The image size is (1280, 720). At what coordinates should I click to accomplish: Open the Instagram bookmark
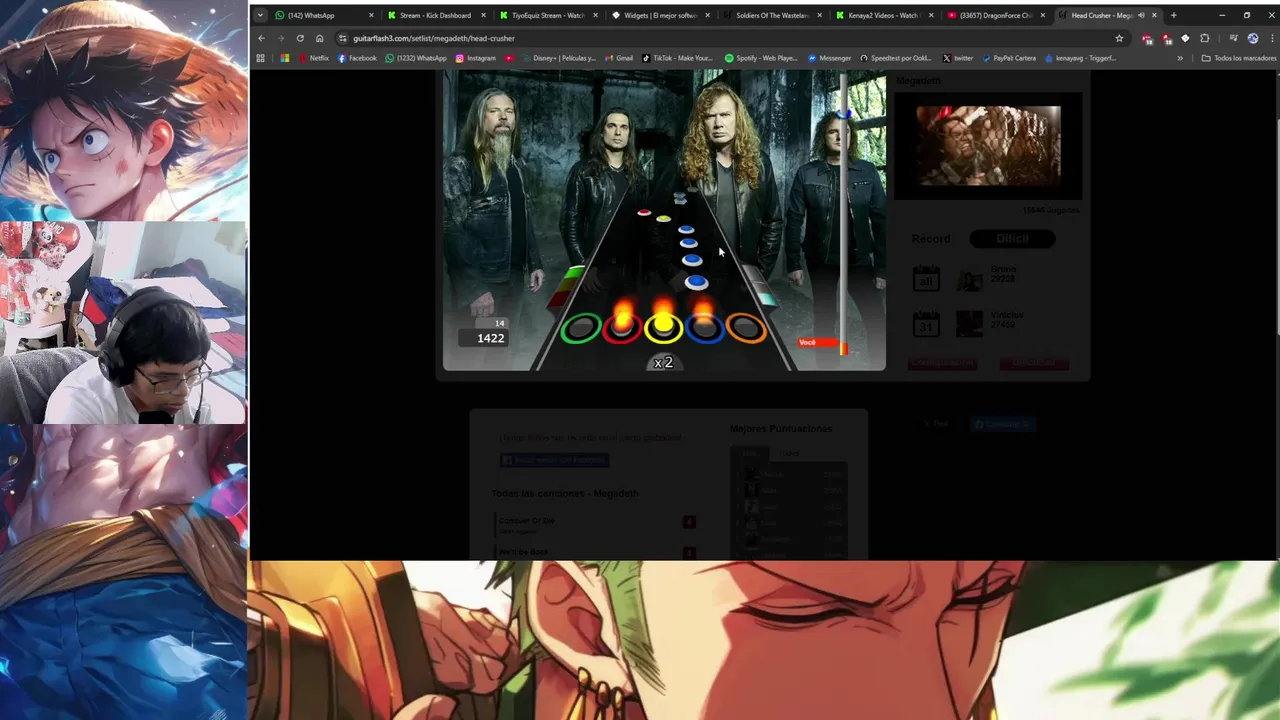click(476, 58)
